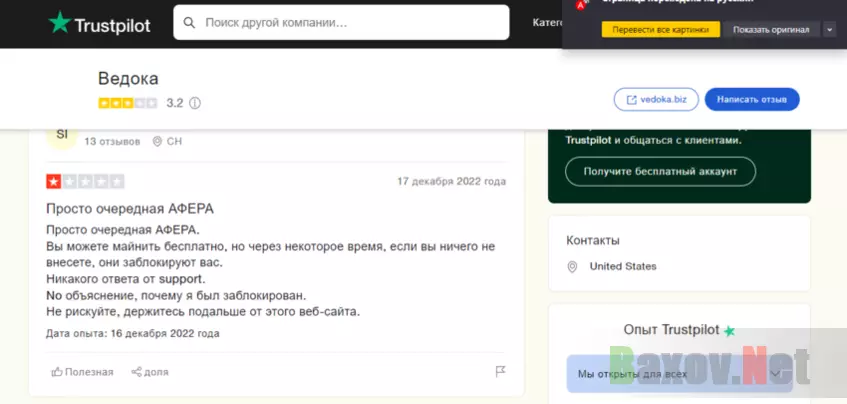Screen dimensions: 847x404
Task: Click the location pin icon beside CH
Action: click(x=157, y=142)
